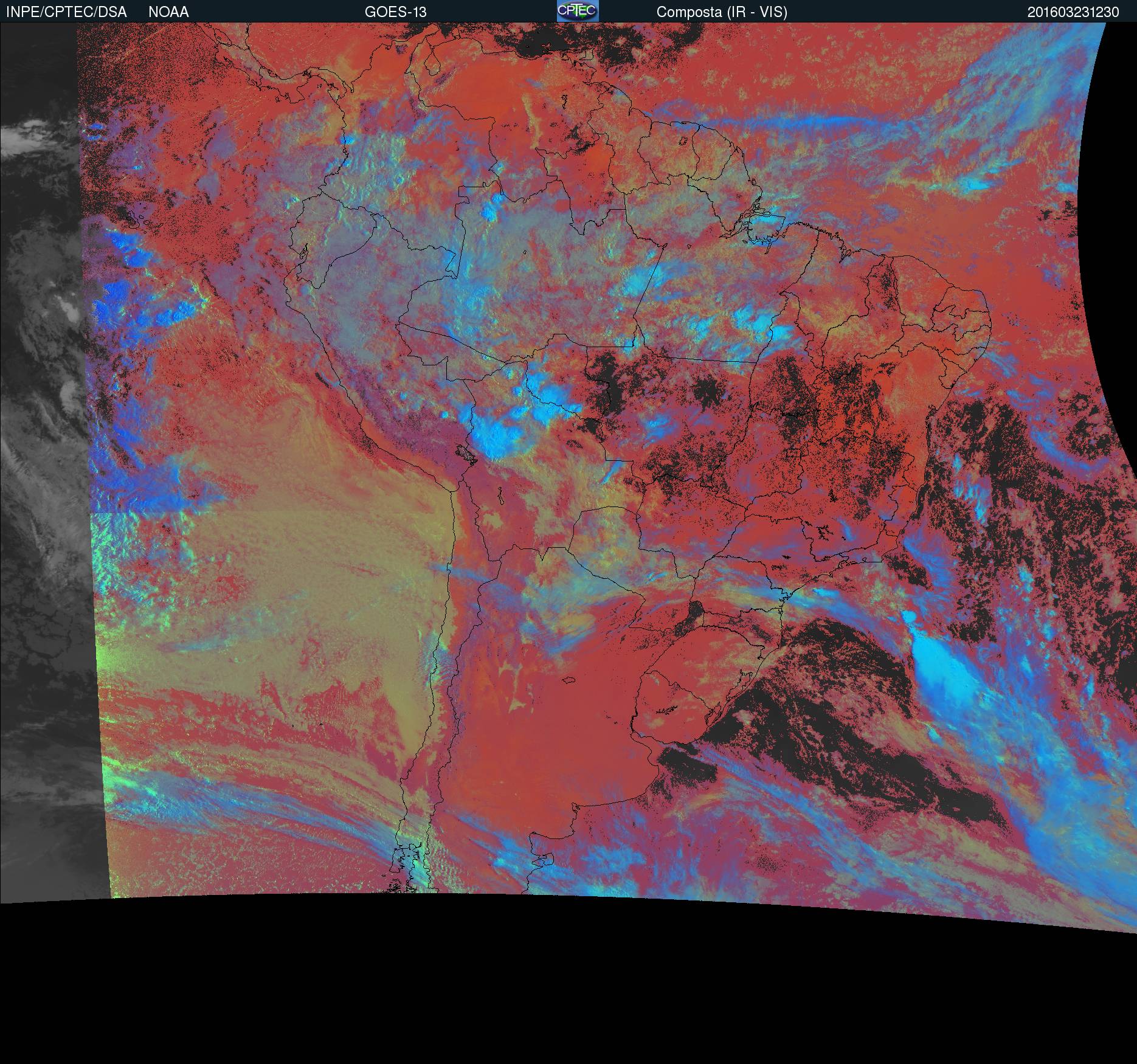Select the INPE/CPTEC/DSA header text
Image resolution: width=1137 pixels, height=1064 pixels.
tap(66, 12)
